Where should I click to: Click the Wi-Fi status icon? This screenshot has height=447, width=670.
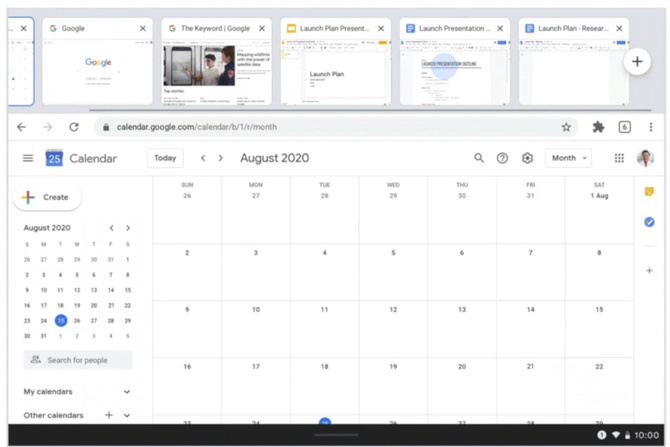(x=616, y=435)
